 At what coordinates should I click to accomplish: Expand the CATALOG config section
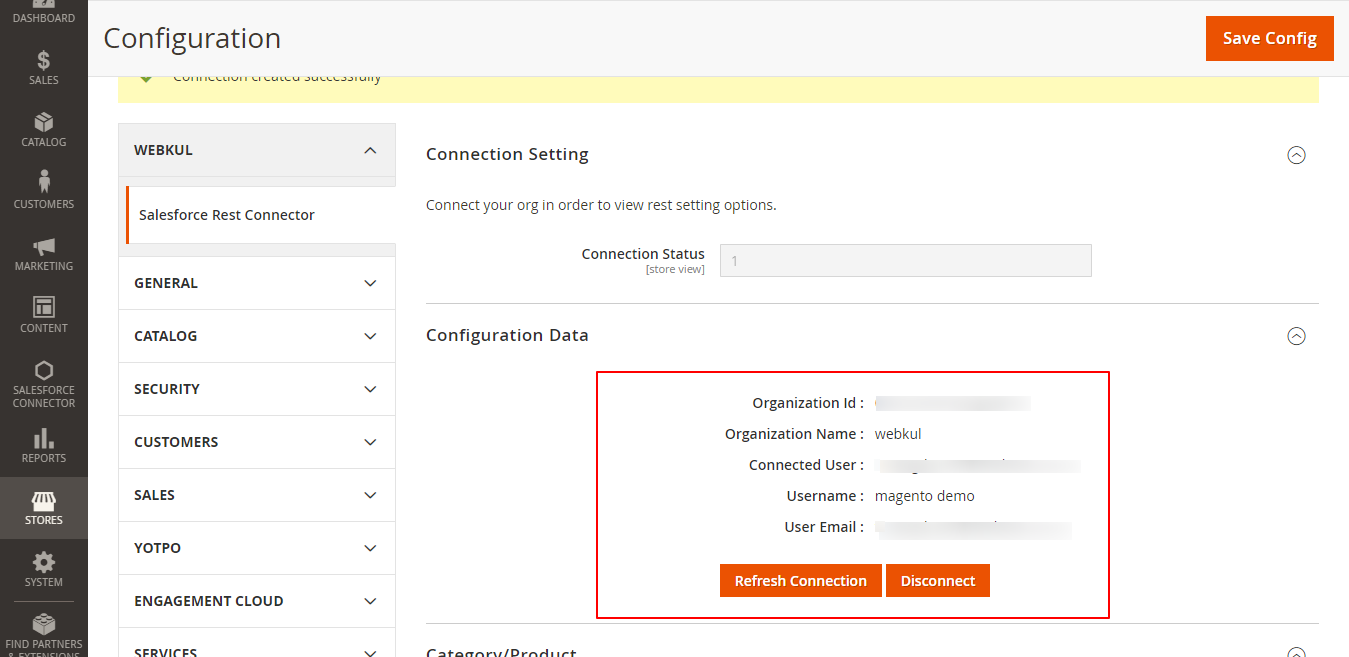coord(257,336)
